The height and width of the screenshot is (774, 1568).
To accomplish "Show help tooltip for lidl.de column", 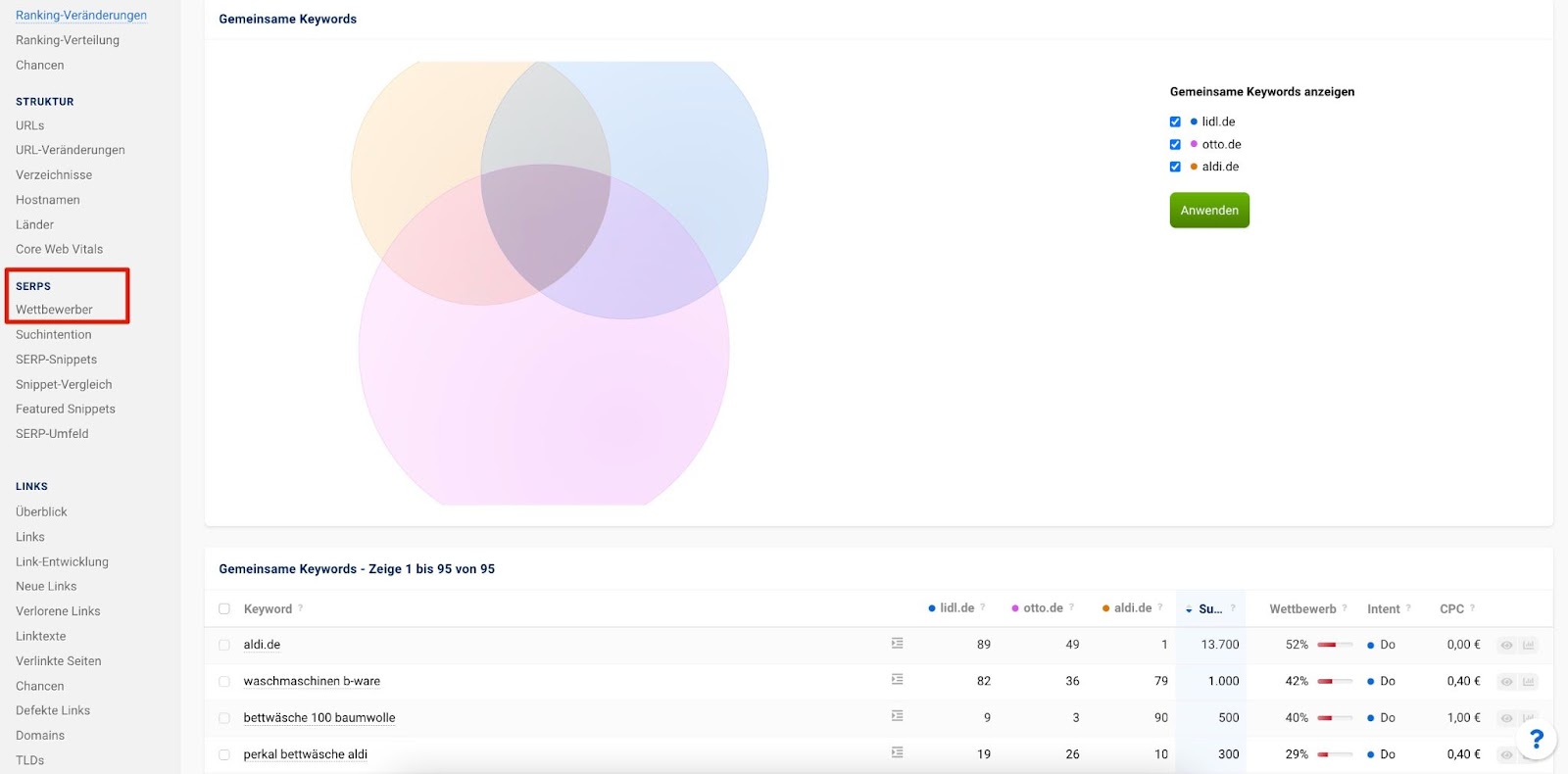I will click(x=982, y=607).
